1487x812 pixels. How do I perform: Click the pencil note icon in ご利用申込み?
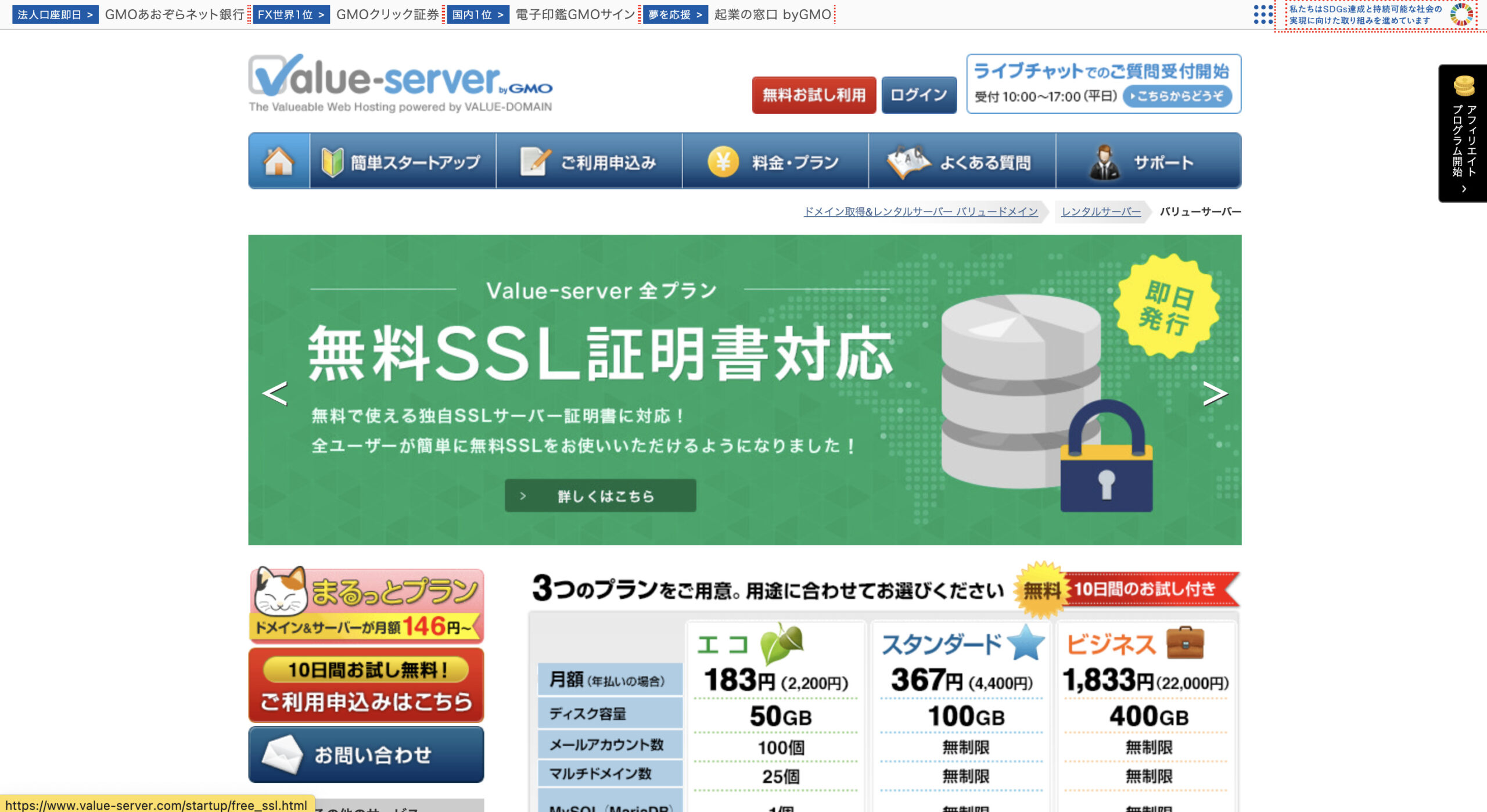535,161
